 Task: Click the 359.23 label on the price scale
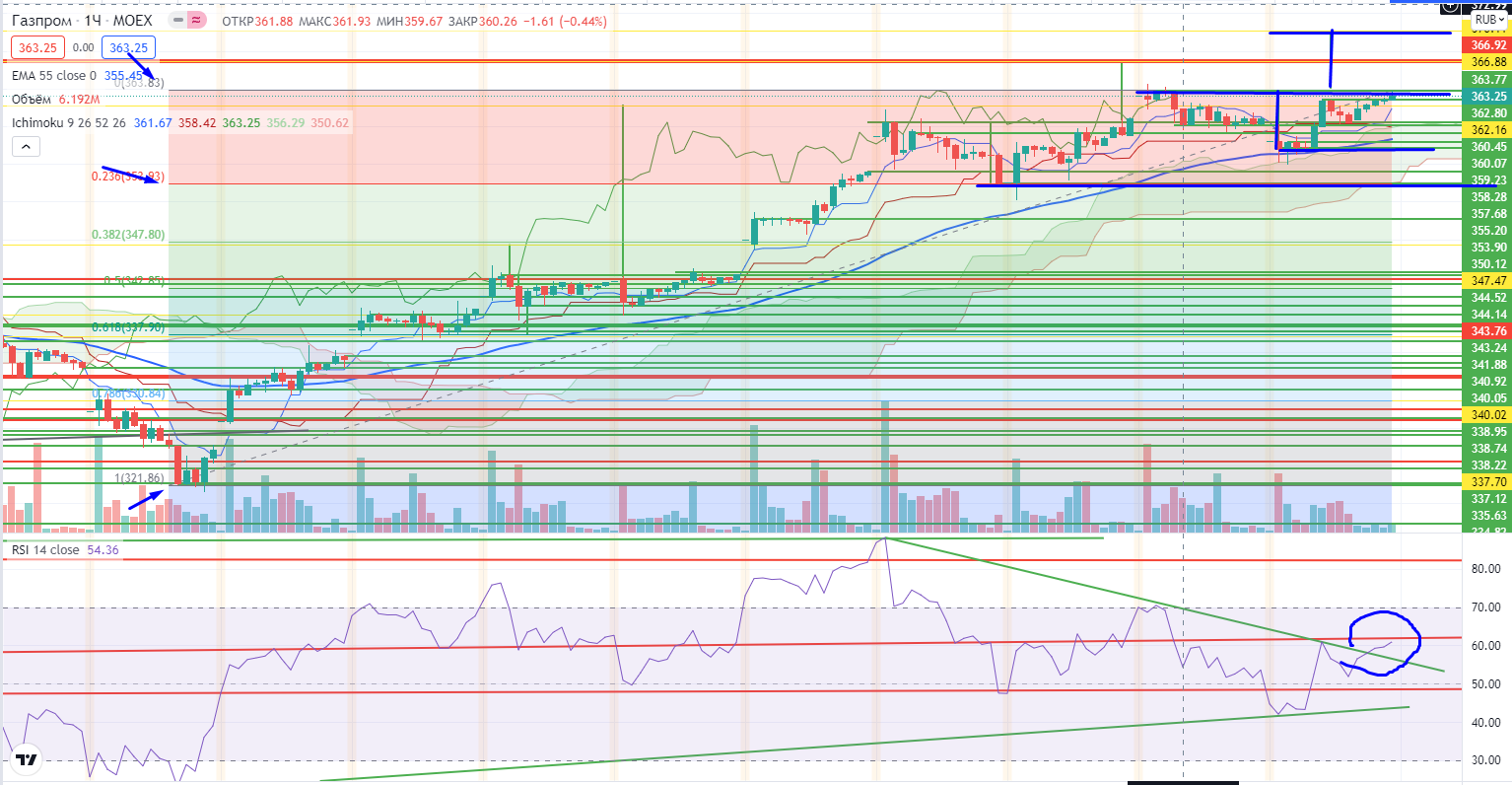click(1488, 180)
